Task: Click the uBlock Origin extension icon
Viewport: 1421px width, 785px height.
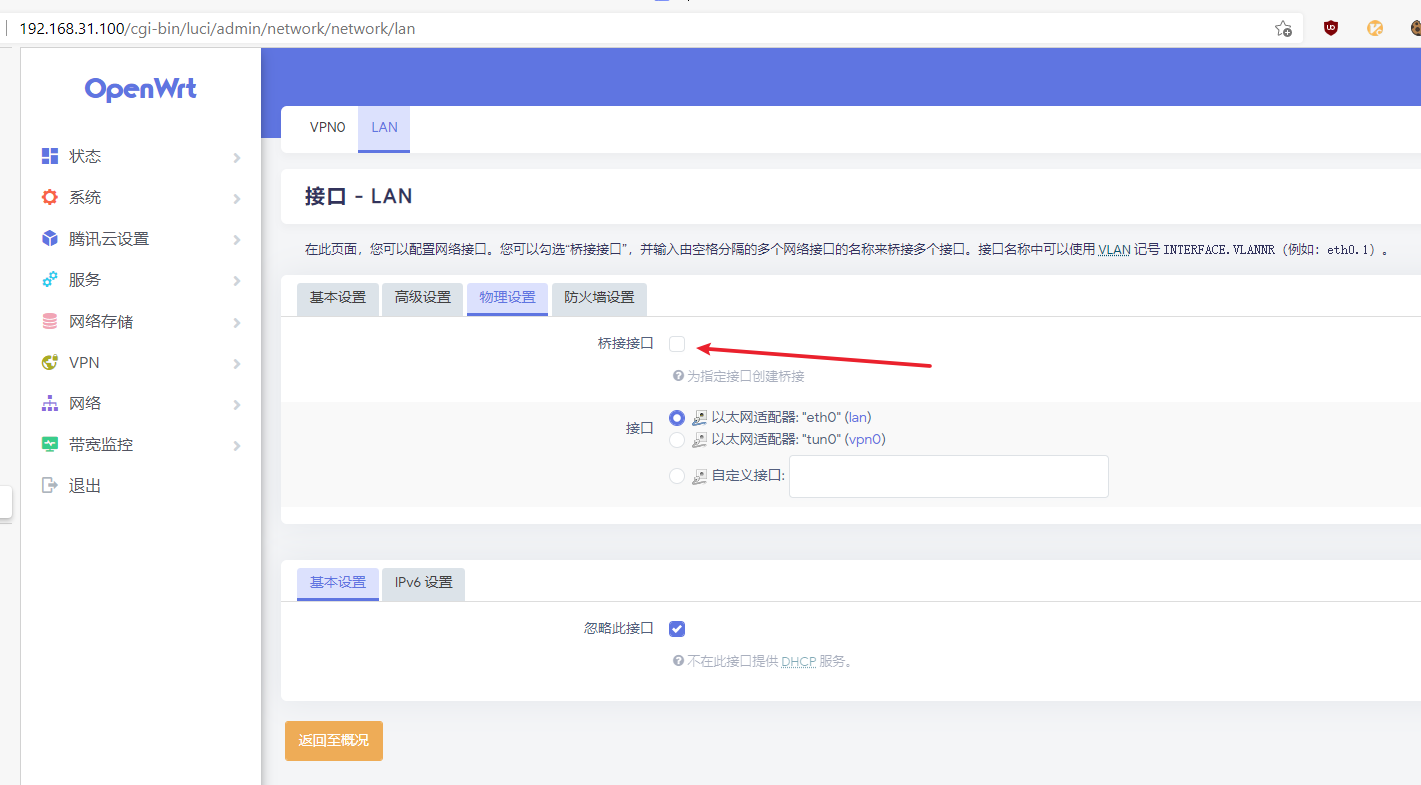Action: [1331, 28]
